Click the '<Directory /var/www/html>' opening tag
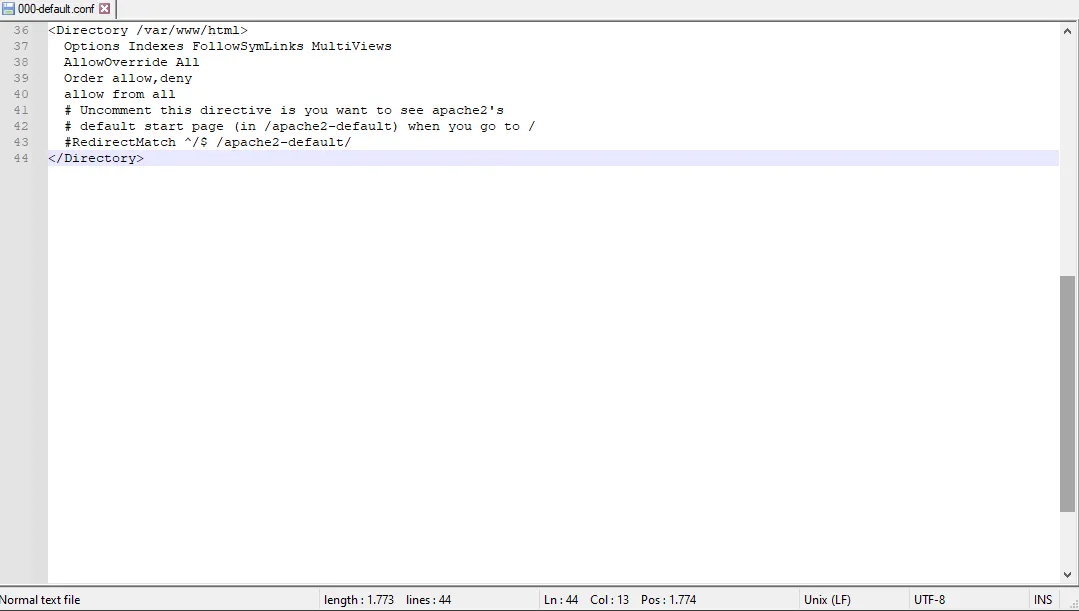 148,30
